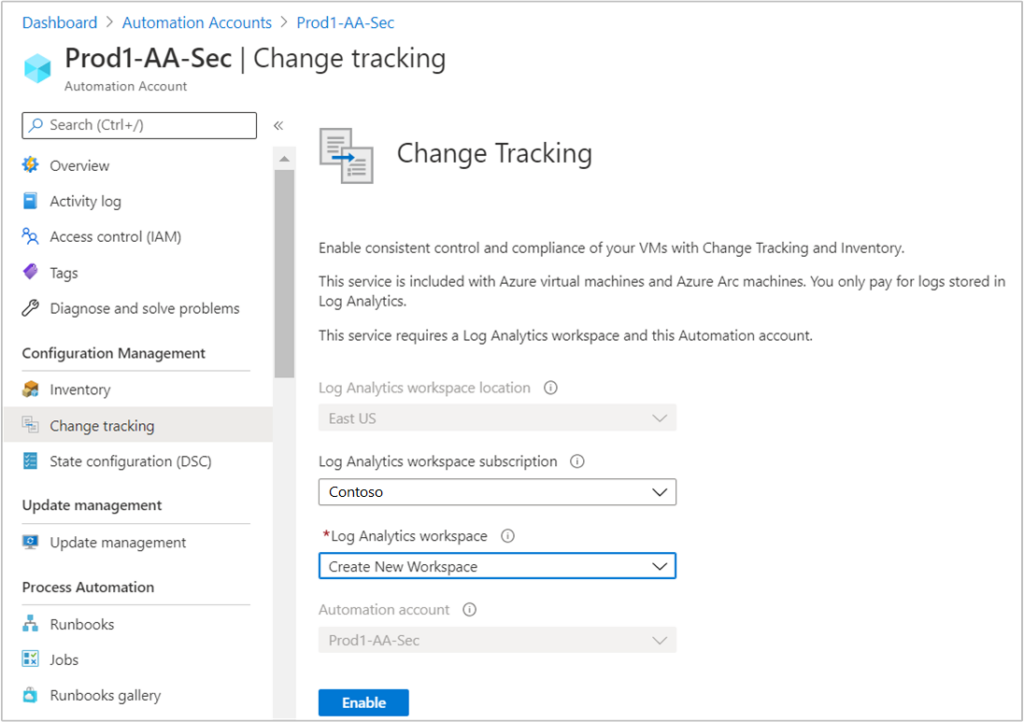Select the Inventory icon under Configuration Management
The height and width of the screenshot is (722, 1024).
point(33,389)
